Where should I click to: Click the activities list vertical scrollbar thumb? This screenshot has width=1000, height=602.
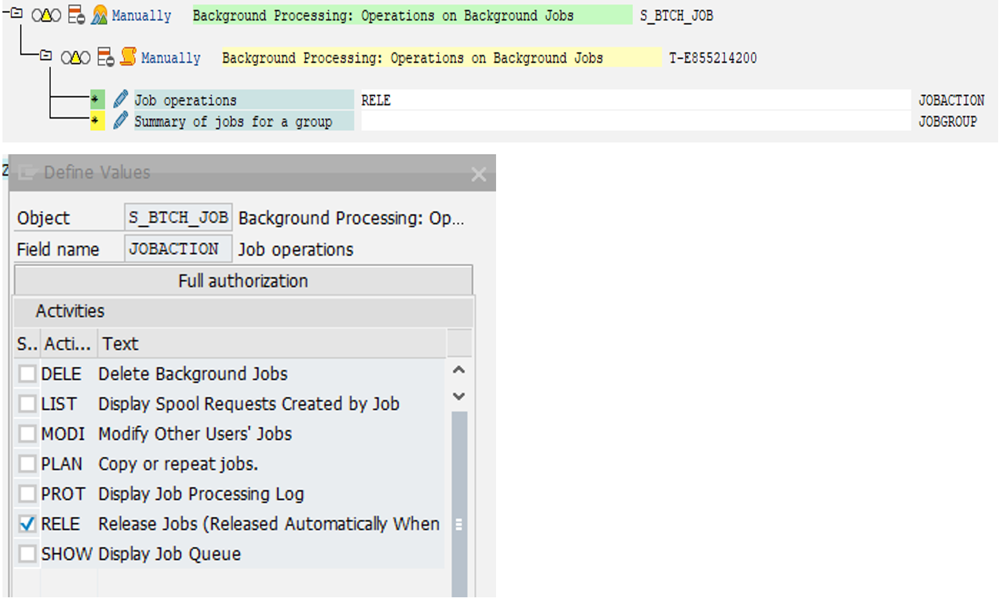pos(459,504)
